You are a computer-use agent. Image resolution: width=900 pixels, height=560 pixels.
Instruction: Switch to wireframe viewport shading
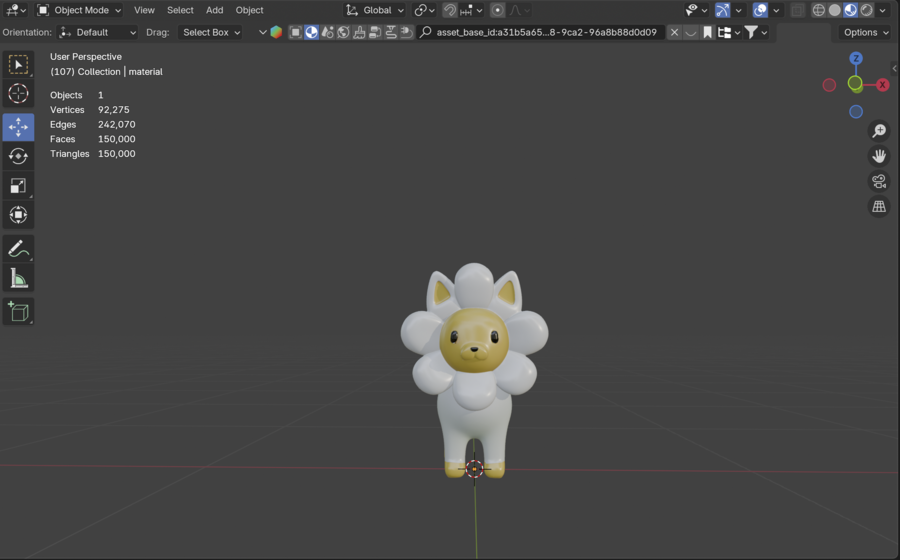point(819,10)
